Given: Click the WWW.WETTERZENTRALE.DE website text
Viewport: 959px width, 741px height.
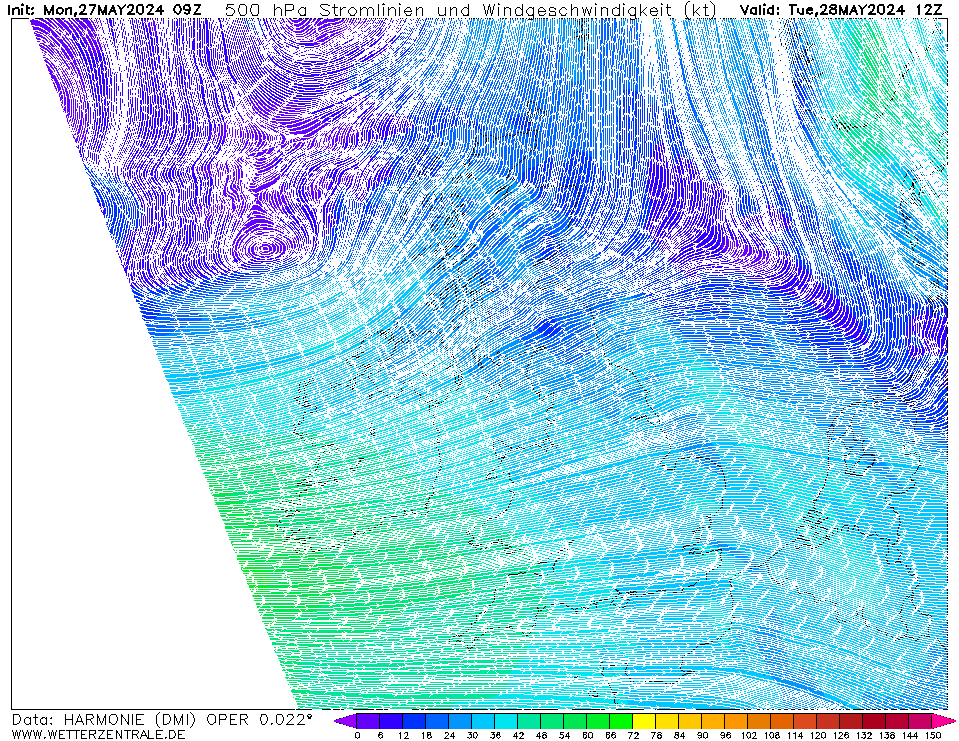Looking at the screenshot, I should [98, 734].
